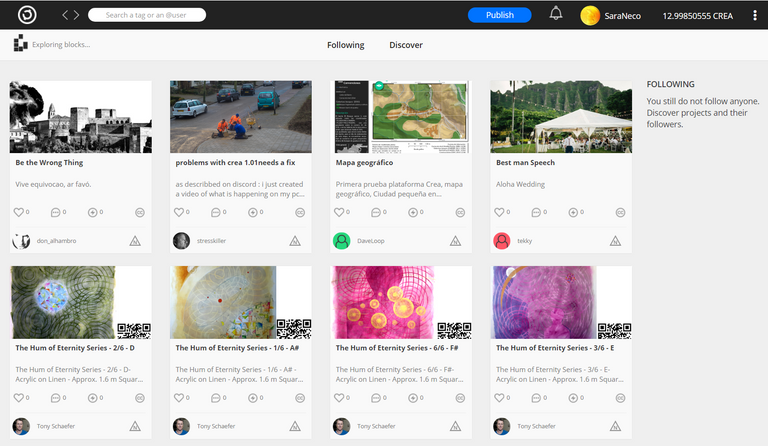This screenshot has width=768, height=446.
Task: Click the 12.99850555 CREA balance
Action: pos(697,16)
